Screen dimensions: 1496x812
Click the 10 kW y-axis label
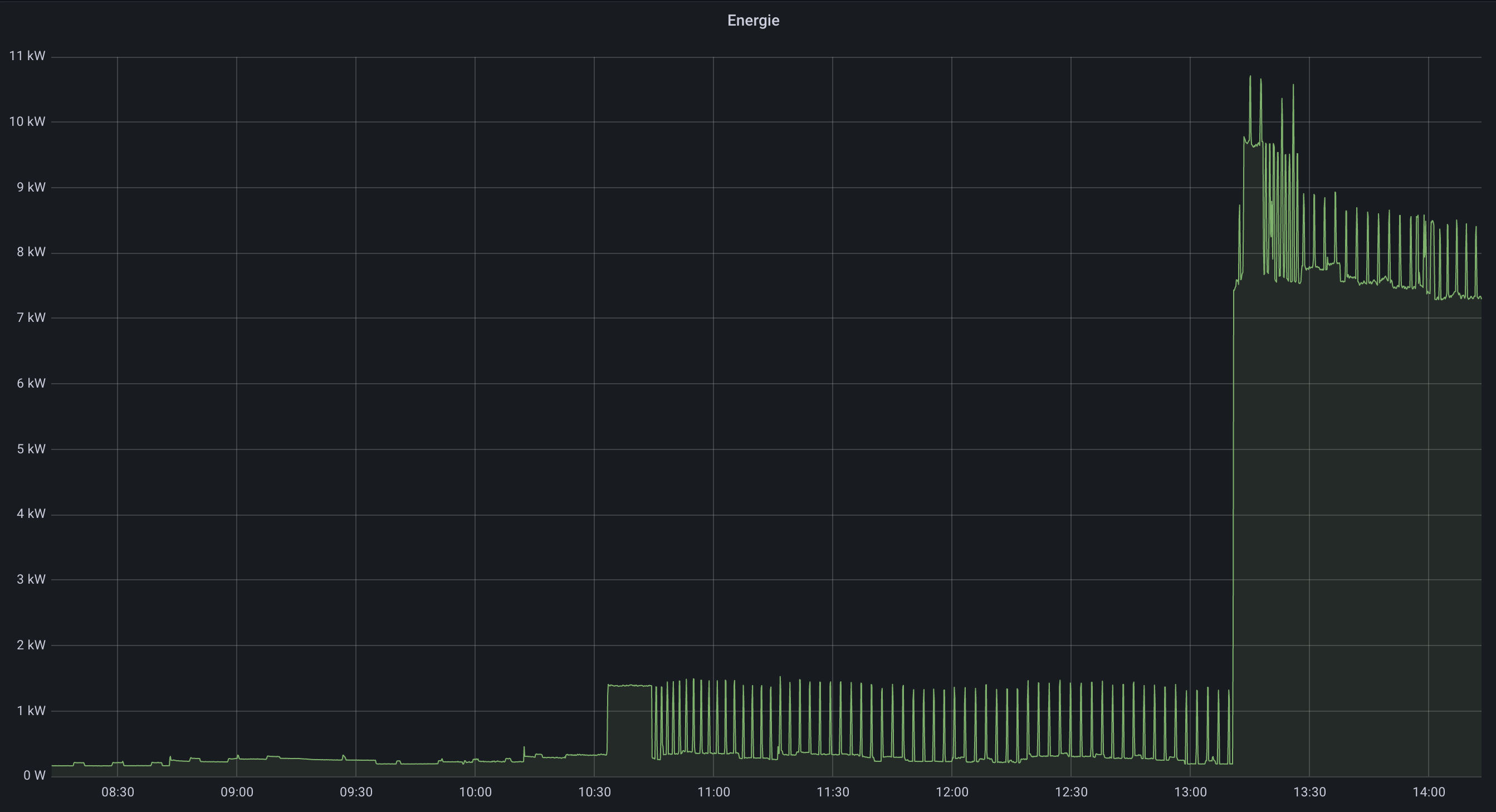click(27, 121)
